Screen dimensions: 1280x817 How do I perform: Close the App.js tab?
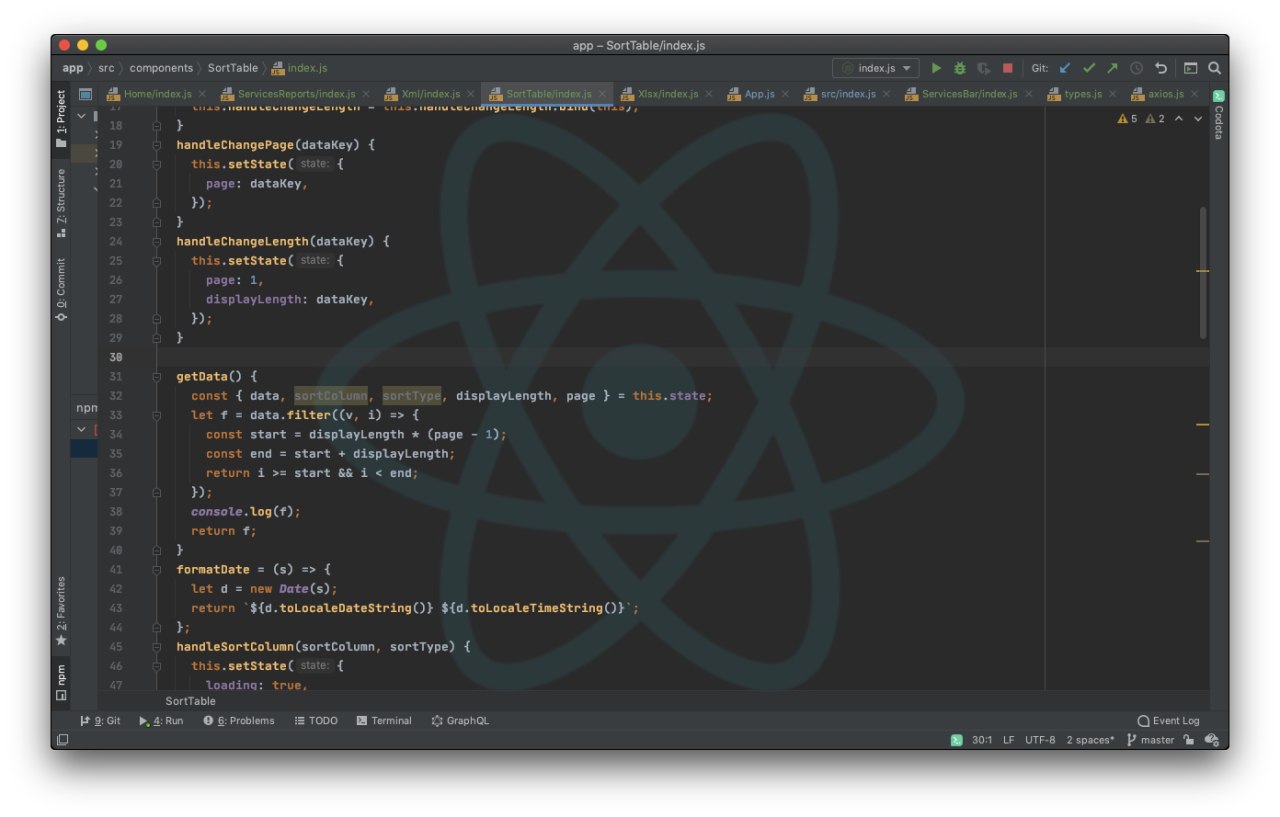785,94
